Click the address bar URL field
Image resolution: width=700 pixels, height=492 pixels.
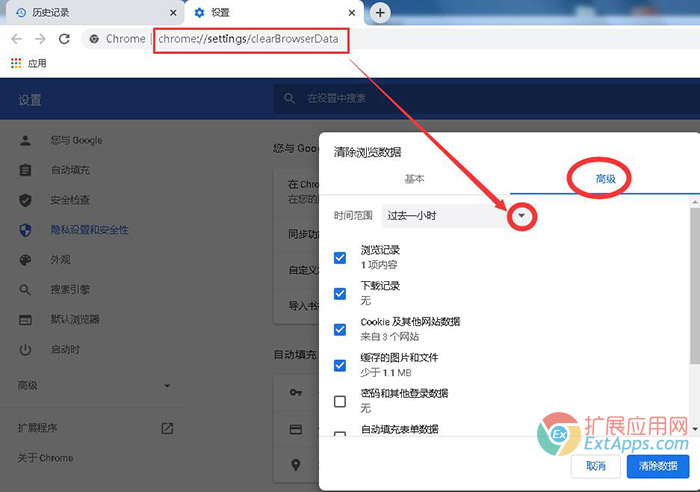coord(249,39)
